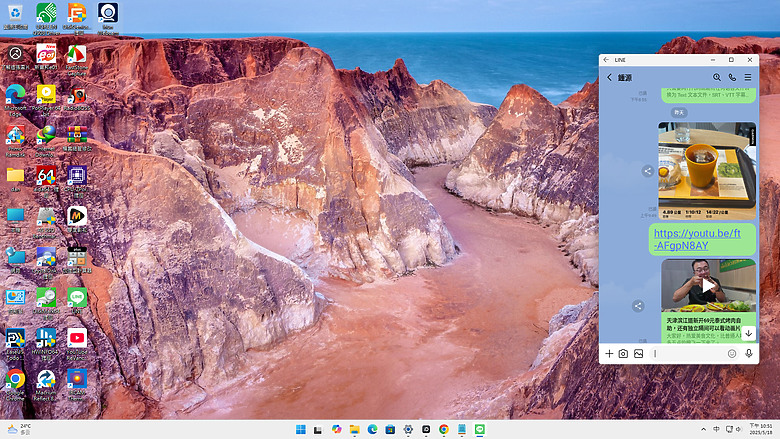Select the AS SSD Benchmark desktop icon

(x=46, y=222)
